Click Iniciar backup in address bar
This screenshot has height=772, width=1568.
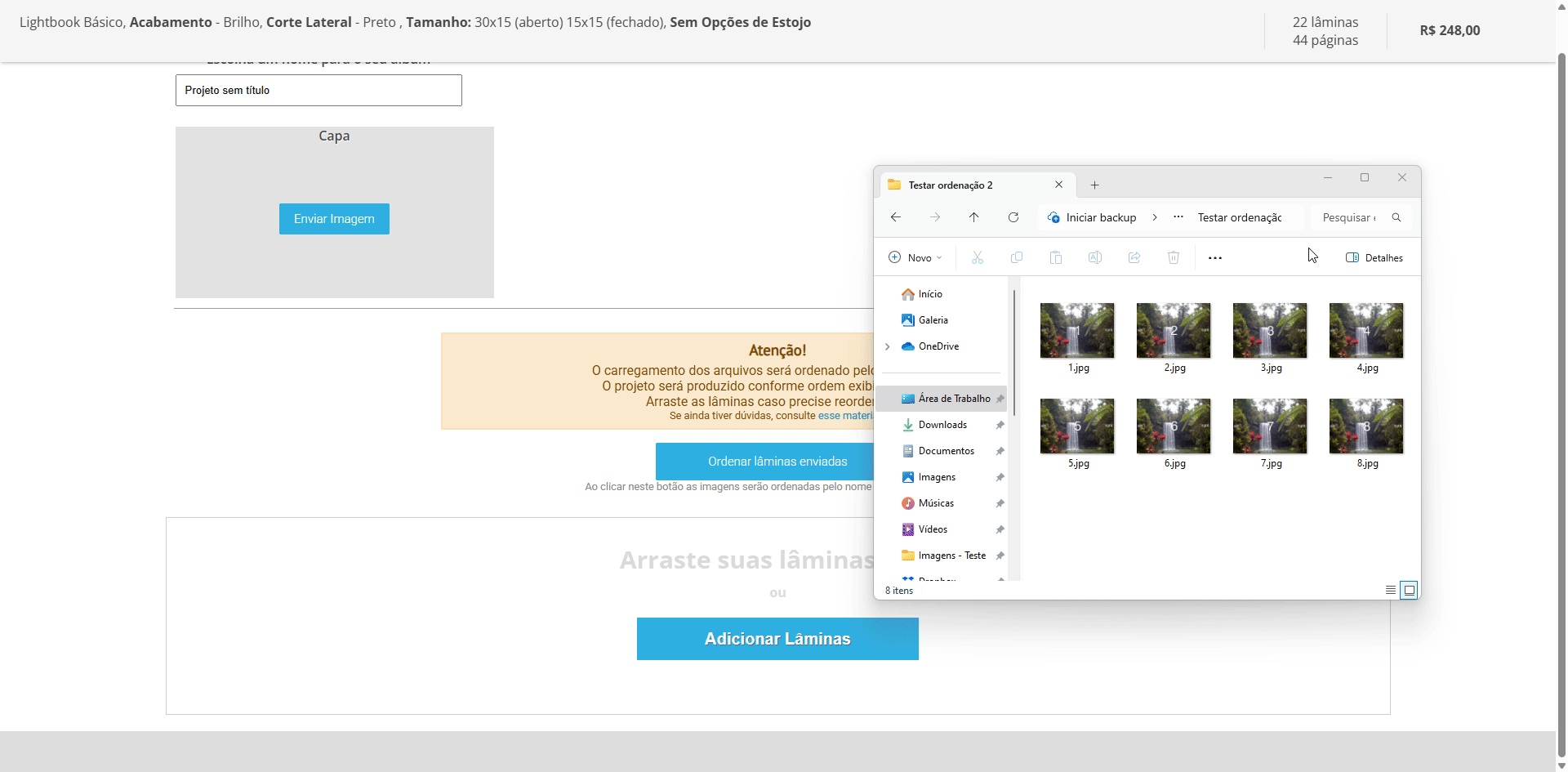[x=1092, y=217]
